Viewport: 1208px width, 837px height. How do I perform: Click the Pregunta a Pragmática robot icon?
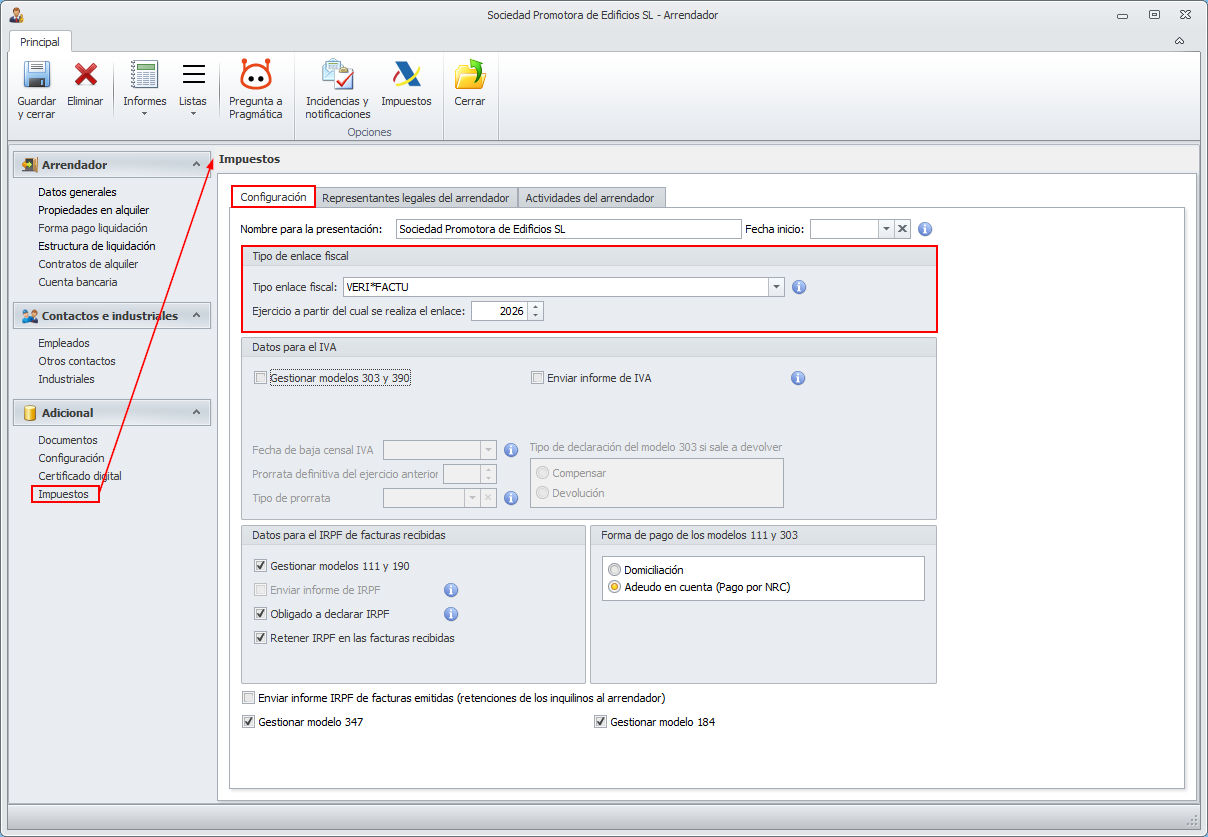(x=256, y=75)
